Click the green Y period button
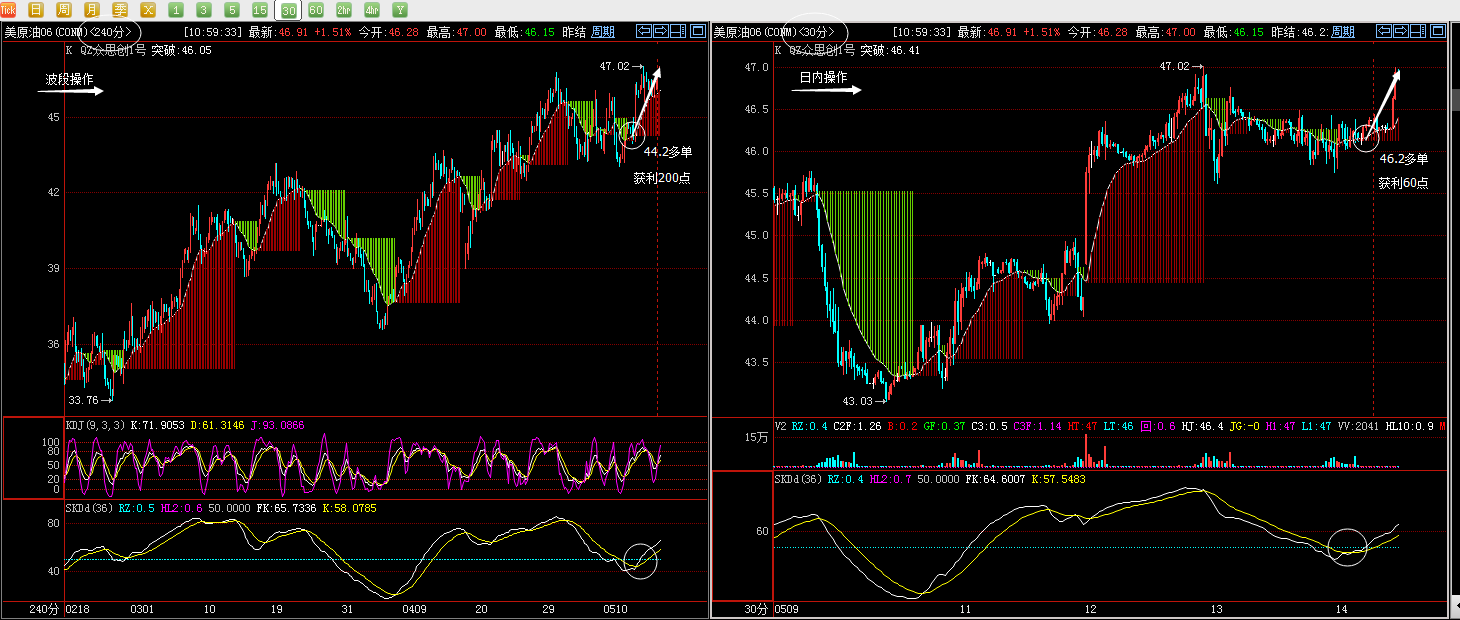The image size is (1460, 620). pos(400,10)
